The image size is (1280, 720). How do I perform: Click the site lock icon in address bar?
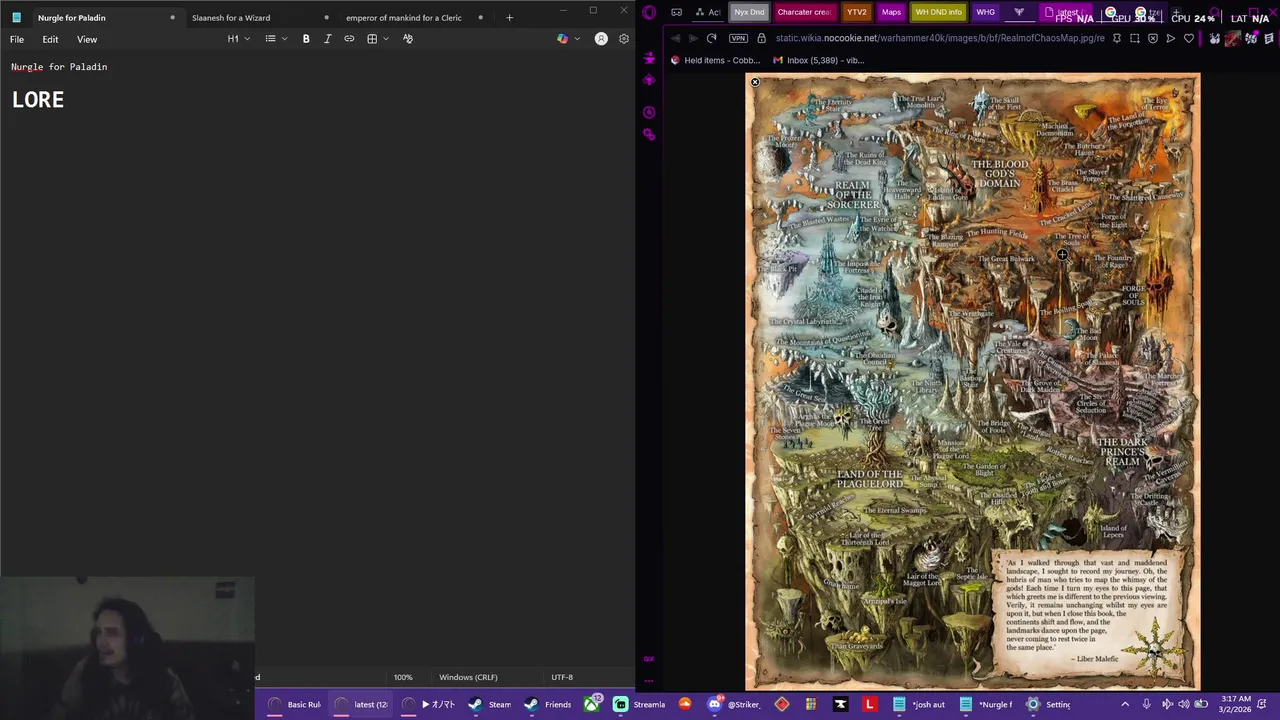point(761,38)
